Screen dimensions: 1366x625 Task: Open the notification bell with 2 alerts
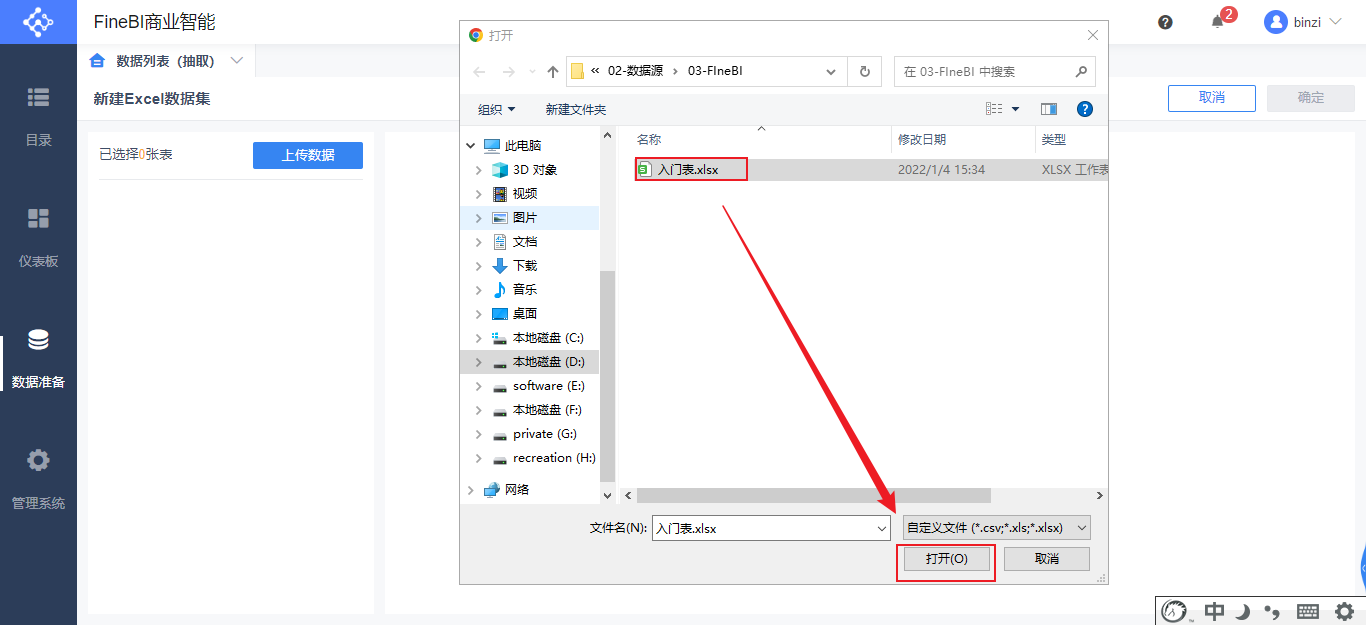click(1217, 22)
